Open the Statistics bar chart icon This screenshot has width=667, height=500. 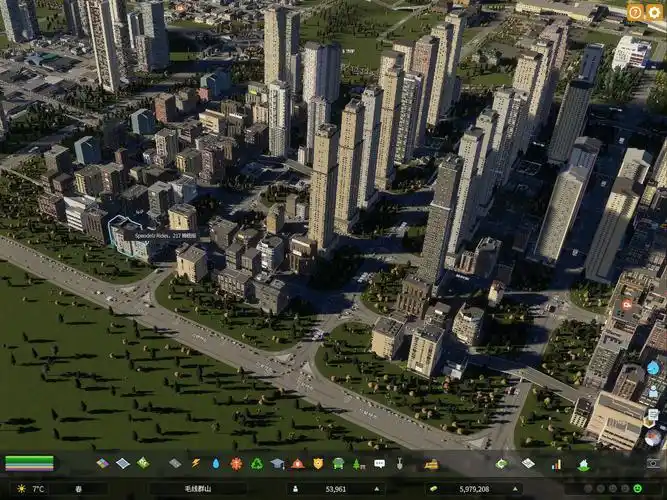[x=556, y=464]
